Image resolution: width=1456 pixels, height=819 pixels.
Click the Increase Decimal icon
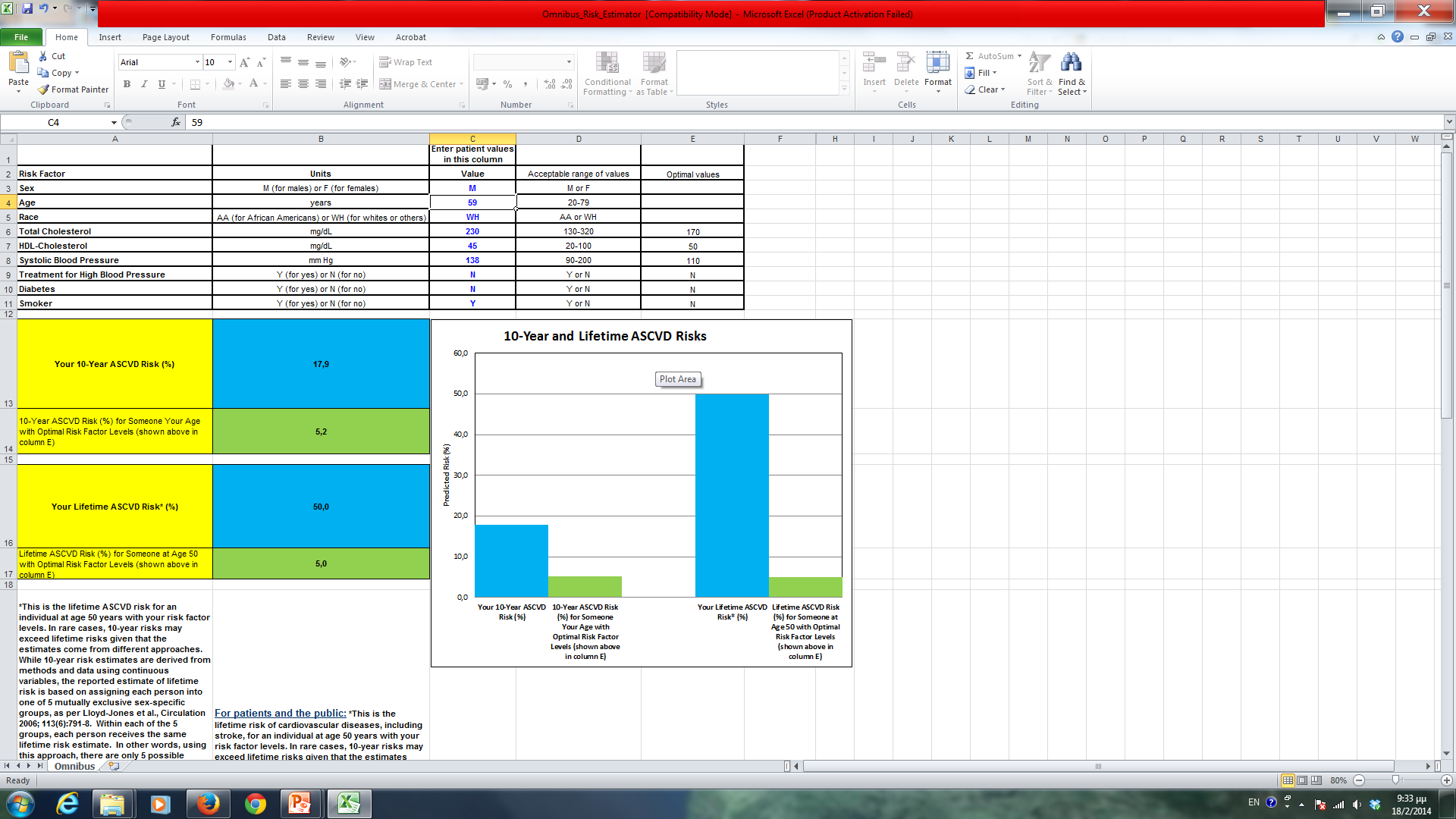(x=550, y=84)
